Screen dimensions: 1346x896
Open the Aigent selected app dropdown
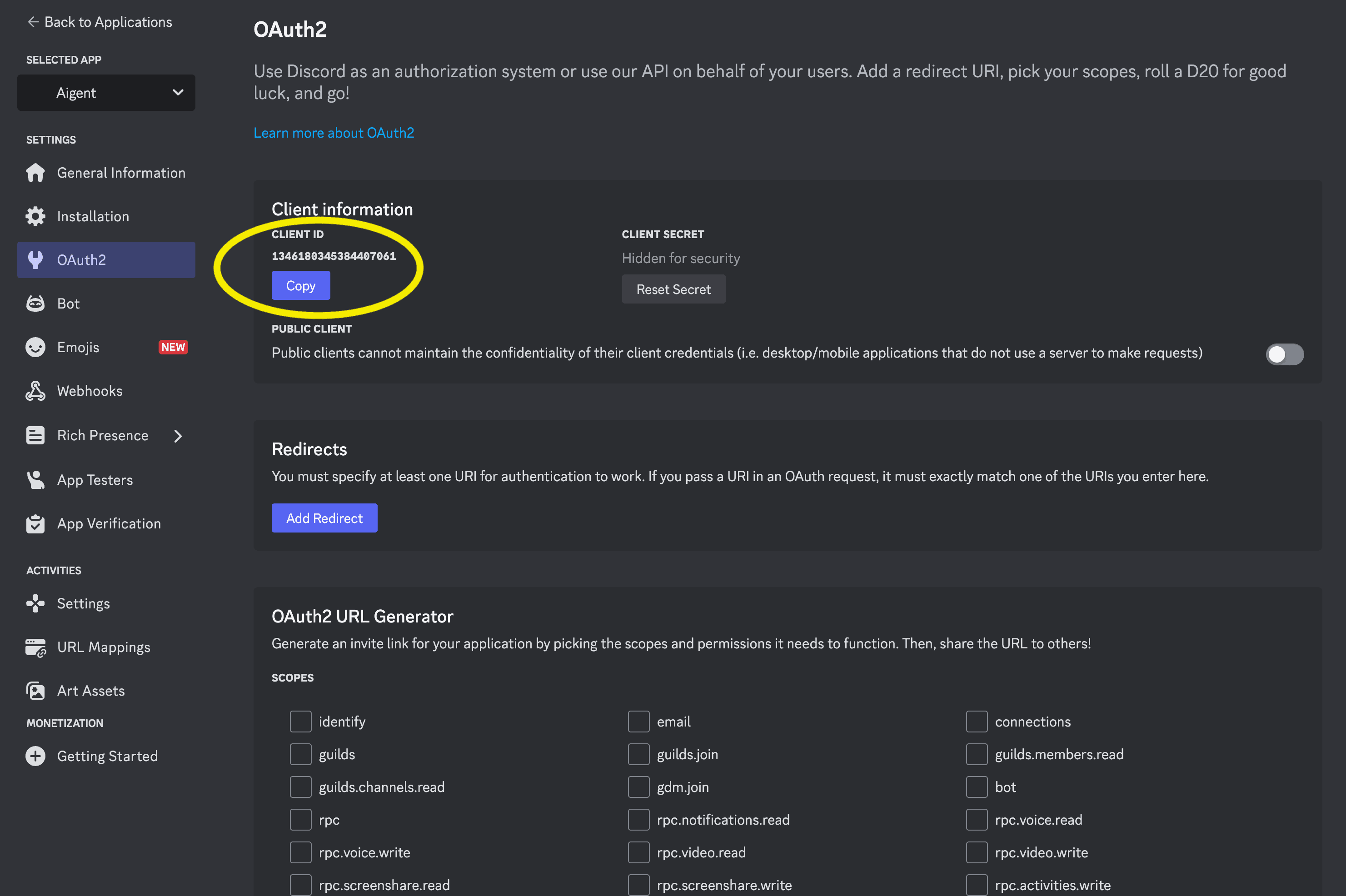[x=106, y=93]
